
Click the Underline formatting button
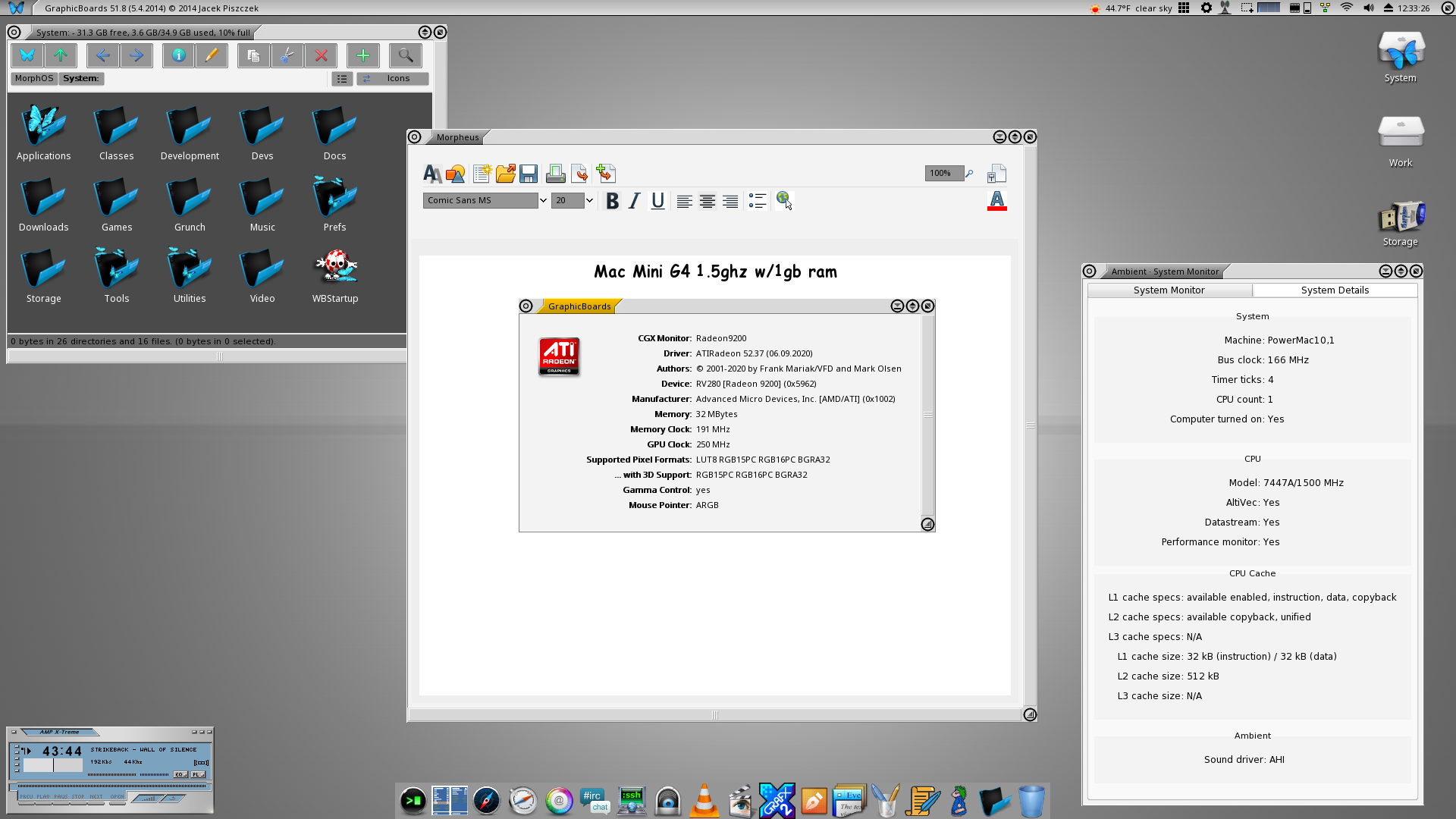[x=657, y=201]
